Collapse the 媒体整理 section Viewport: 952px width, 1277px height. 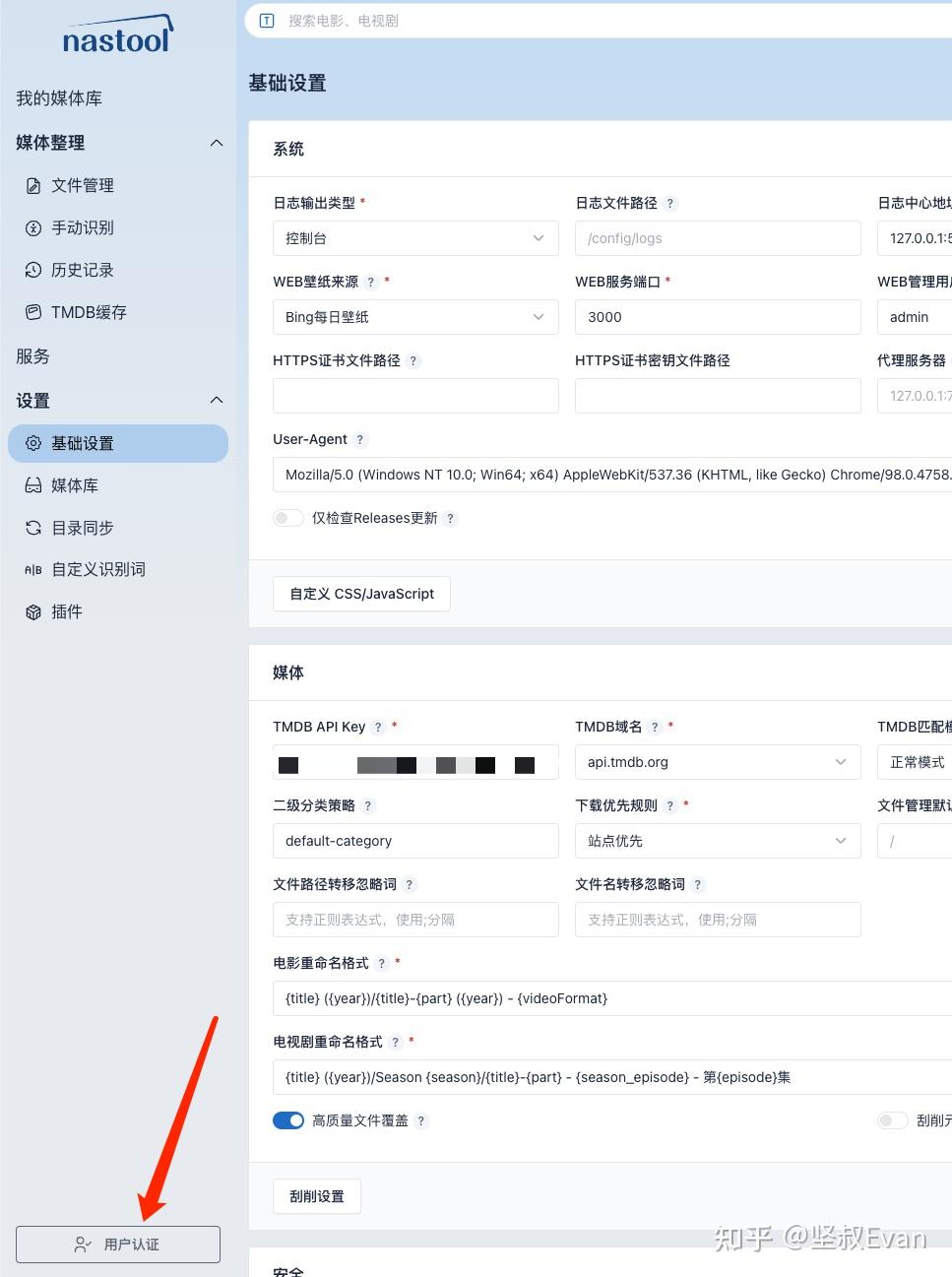(216, 143)
